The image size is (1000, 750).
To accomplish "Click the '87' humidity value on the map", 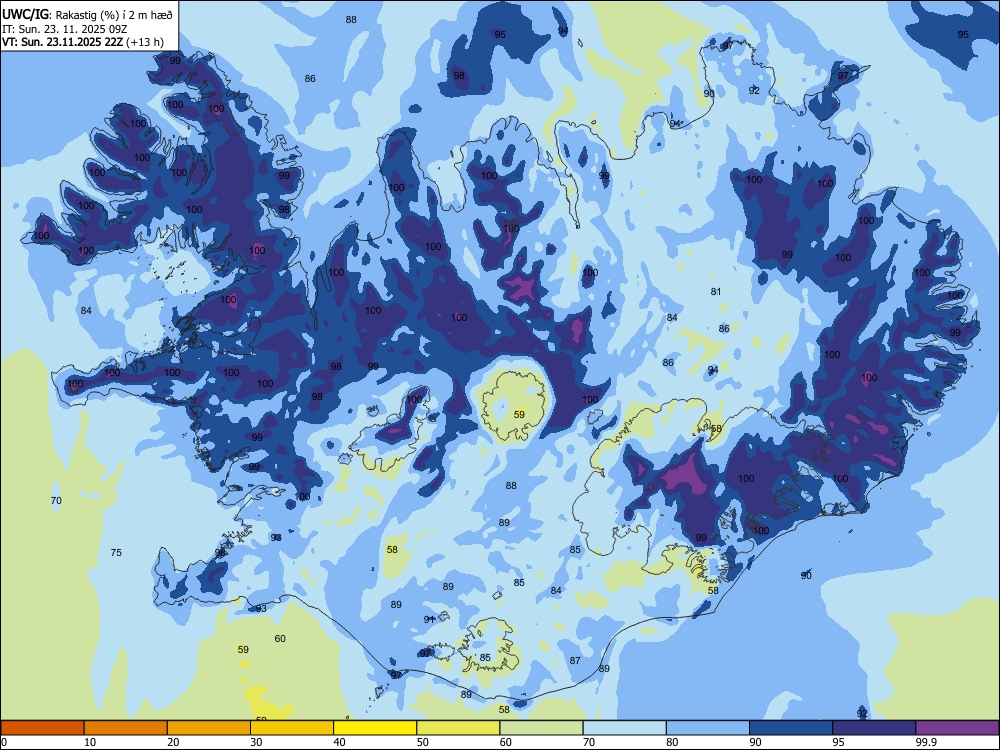I will (575, 661).
